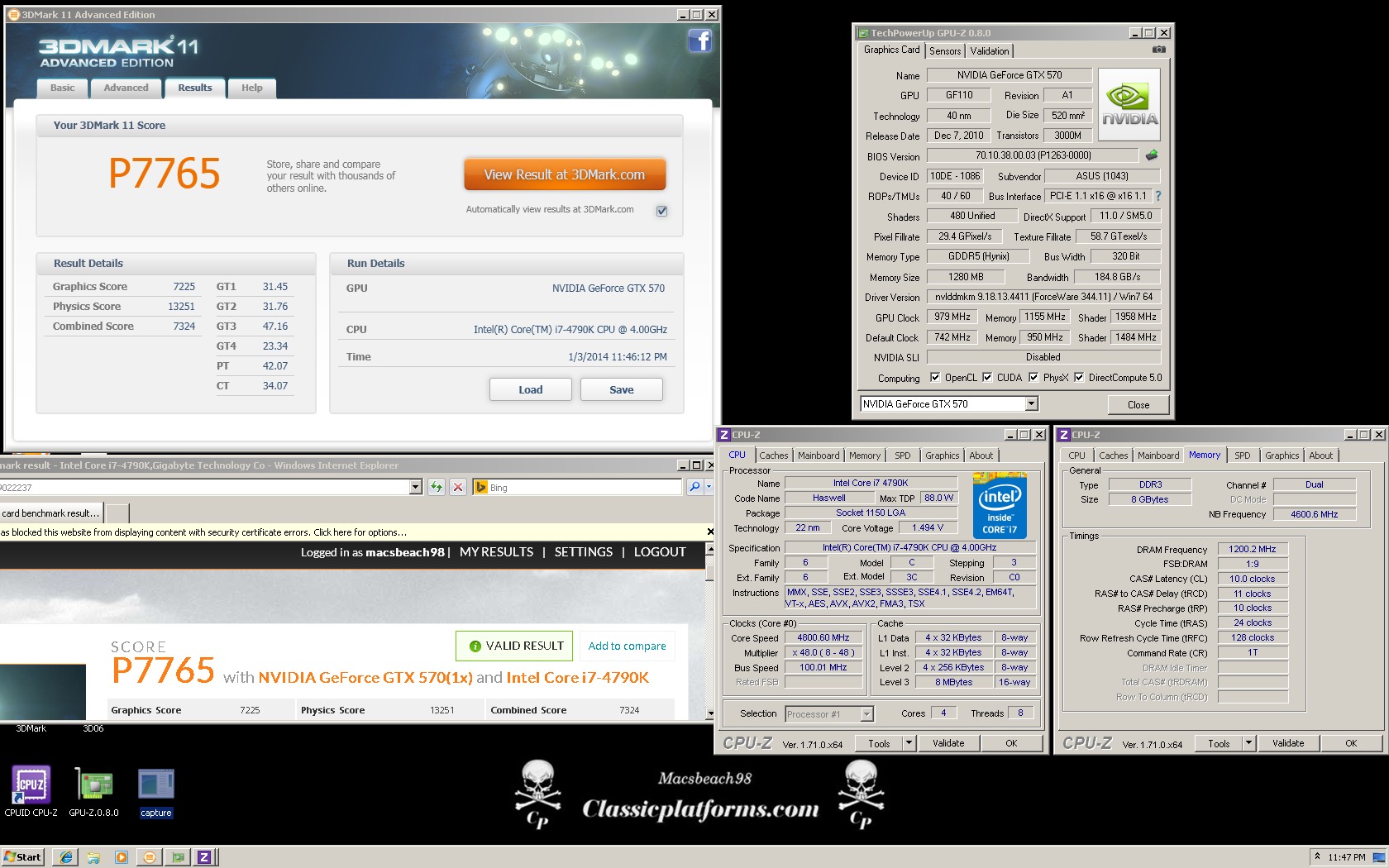Click the Internet Explorer address field
The width and height of the screenshot is (1389, 868).
click(204, 487)
